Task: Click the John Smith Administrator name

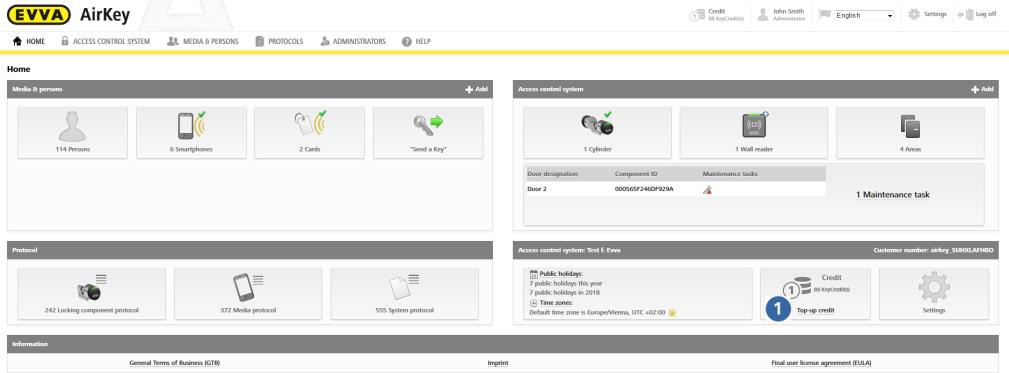Action: 789,15
